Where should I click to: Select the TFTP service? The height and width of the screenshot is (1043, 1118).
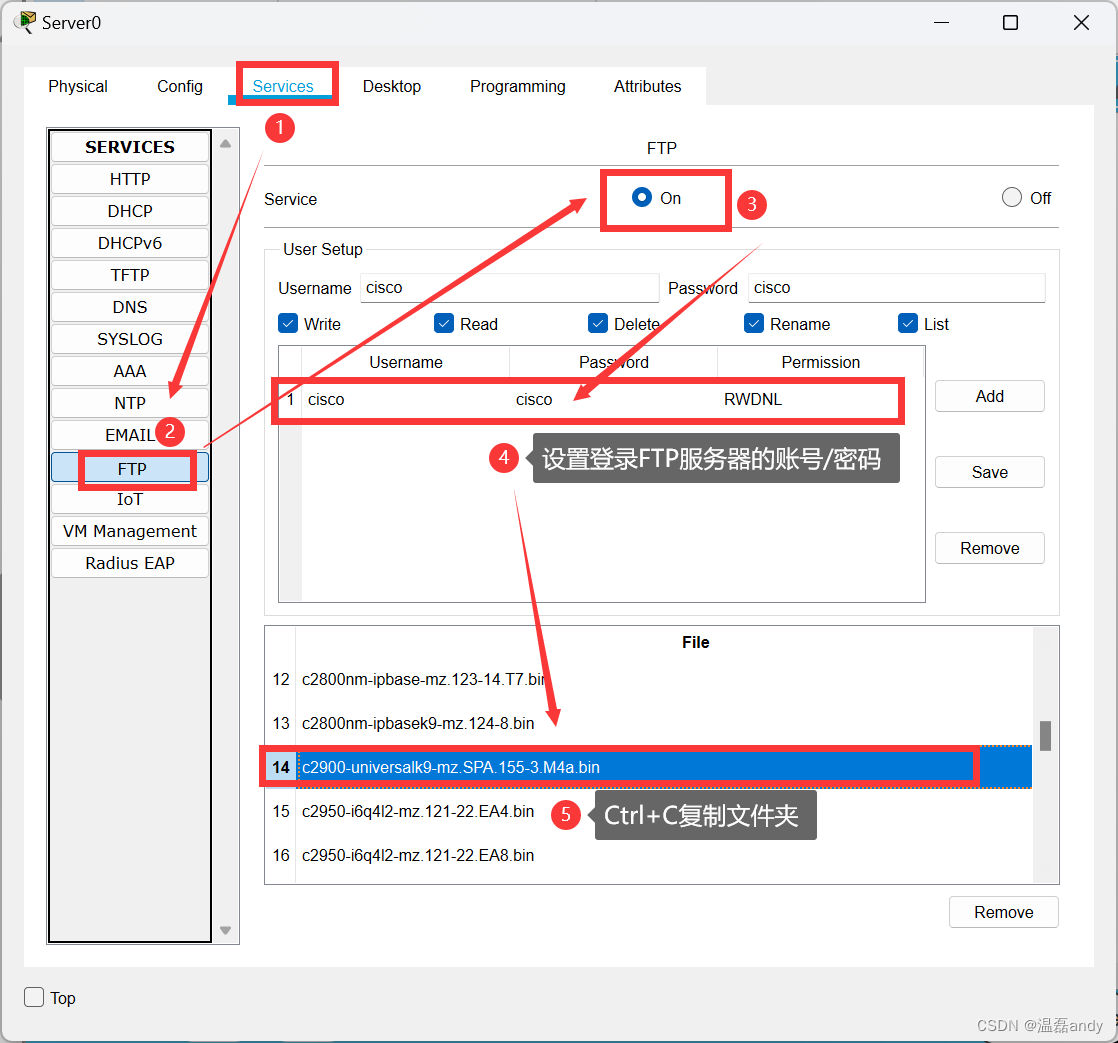click(x=130, y=275)
